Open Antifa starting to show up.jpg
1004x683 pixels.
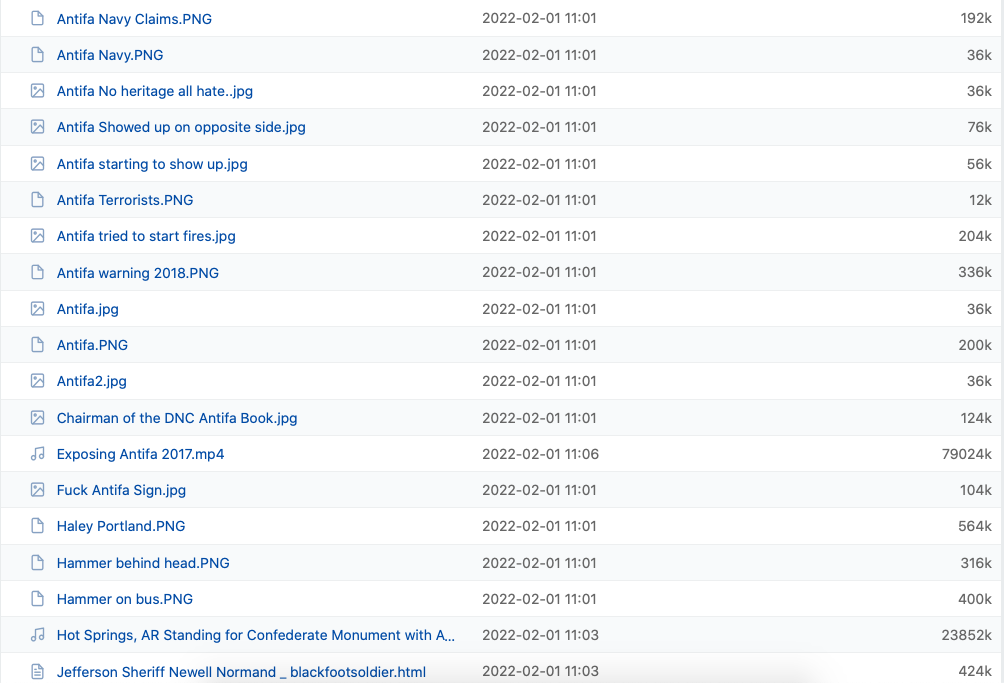tap(152, 164)
